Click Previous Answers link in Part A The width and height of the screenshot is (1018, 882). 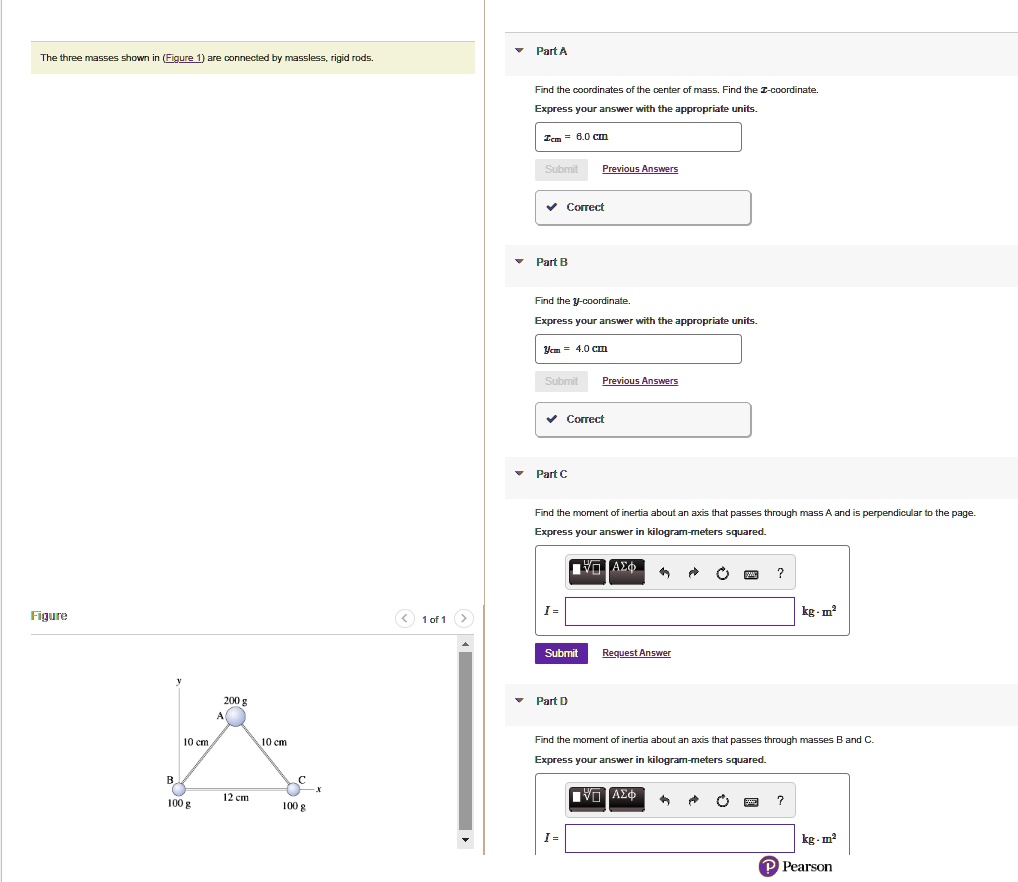pyautogui.click(x=639, y=169)
